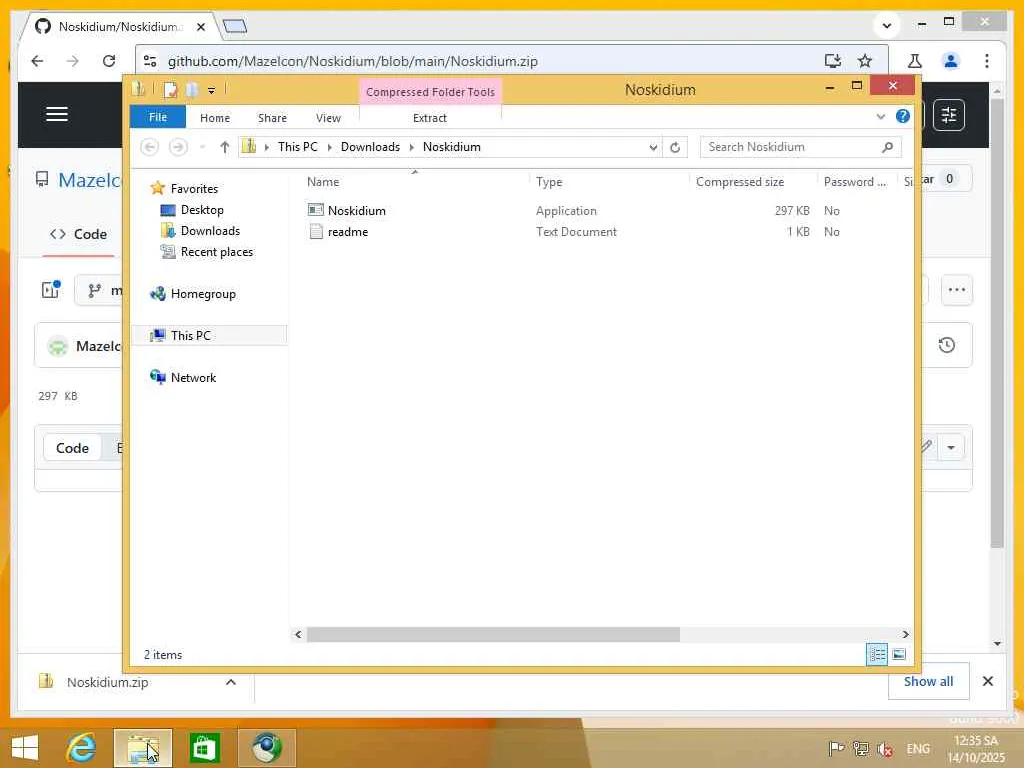Viewport: 1024px width, 768px height.
Task: Open the Noskidium application file
Action: [357, 210]
